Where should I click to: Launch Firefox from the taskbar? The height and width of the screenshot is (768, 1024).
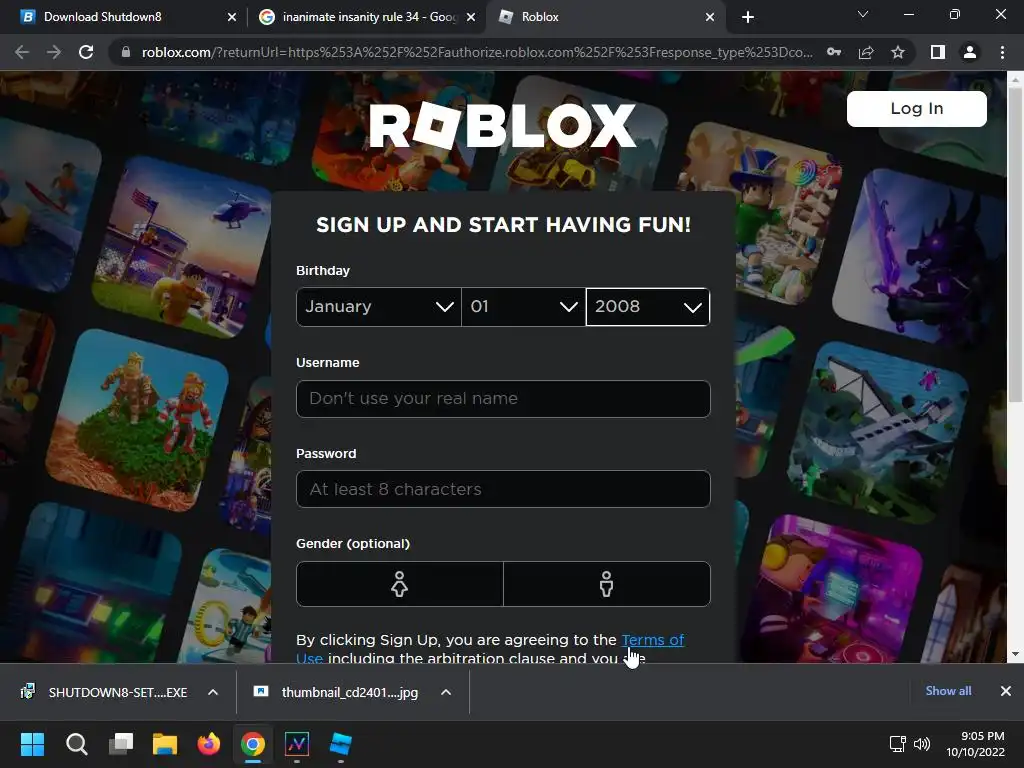tap(209, 744)
